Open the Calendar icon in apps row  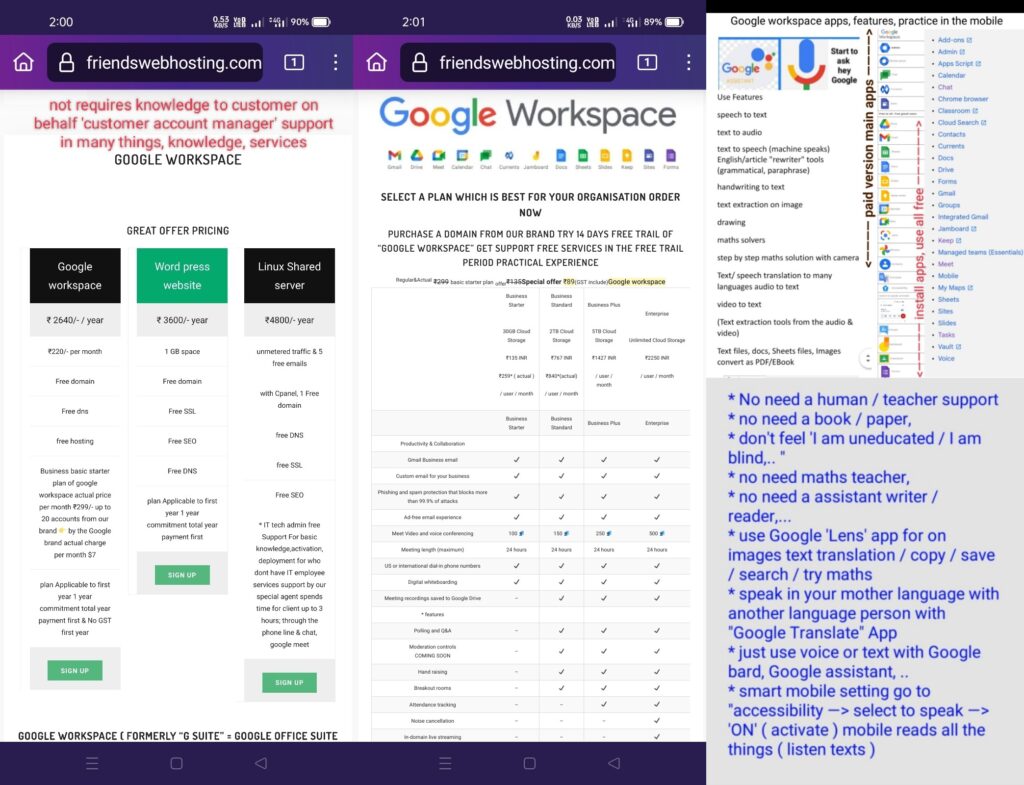[x=462, y=155]
